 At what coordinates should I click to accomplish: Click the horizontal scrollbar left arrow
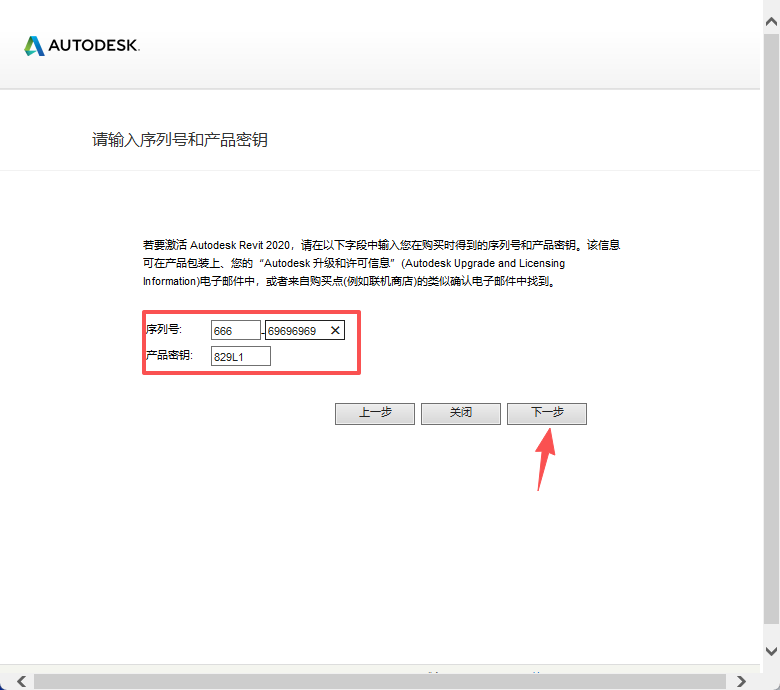21,681
